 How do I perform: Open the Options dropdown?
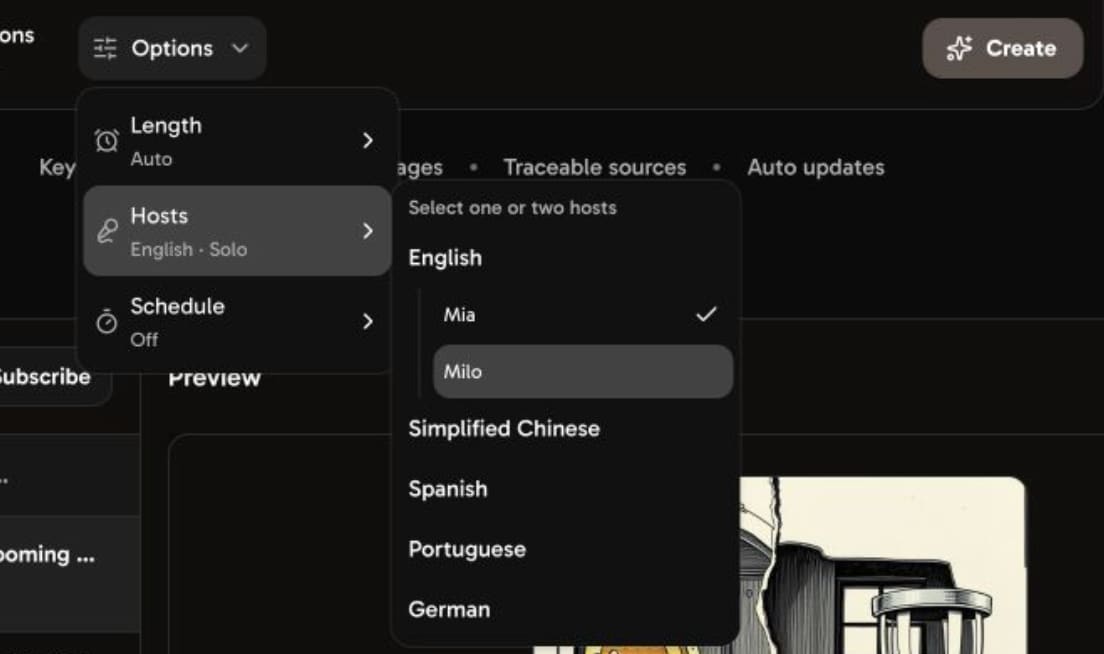tap(172, 48)
